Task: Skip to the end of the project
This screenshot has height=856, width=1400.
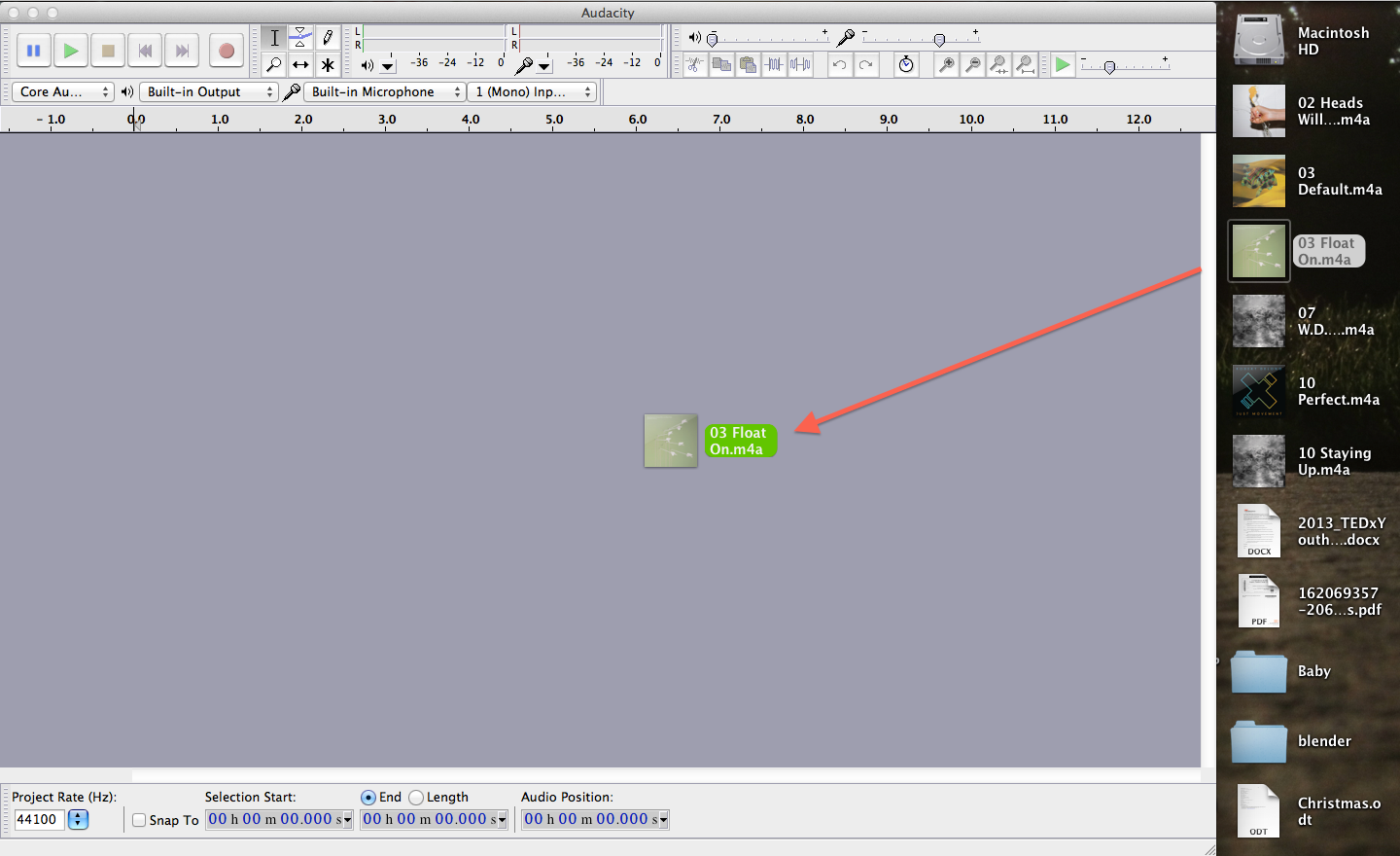Action: point(182,51)
